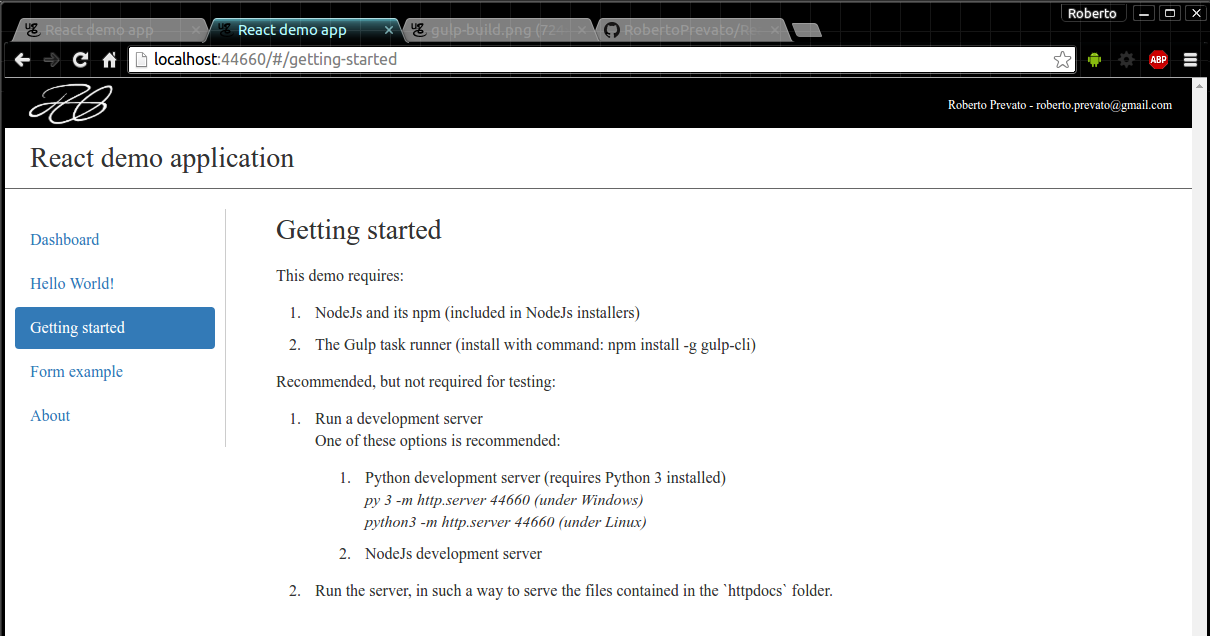
Task: Click the browser forward arrow
Action: pos(51,60)
